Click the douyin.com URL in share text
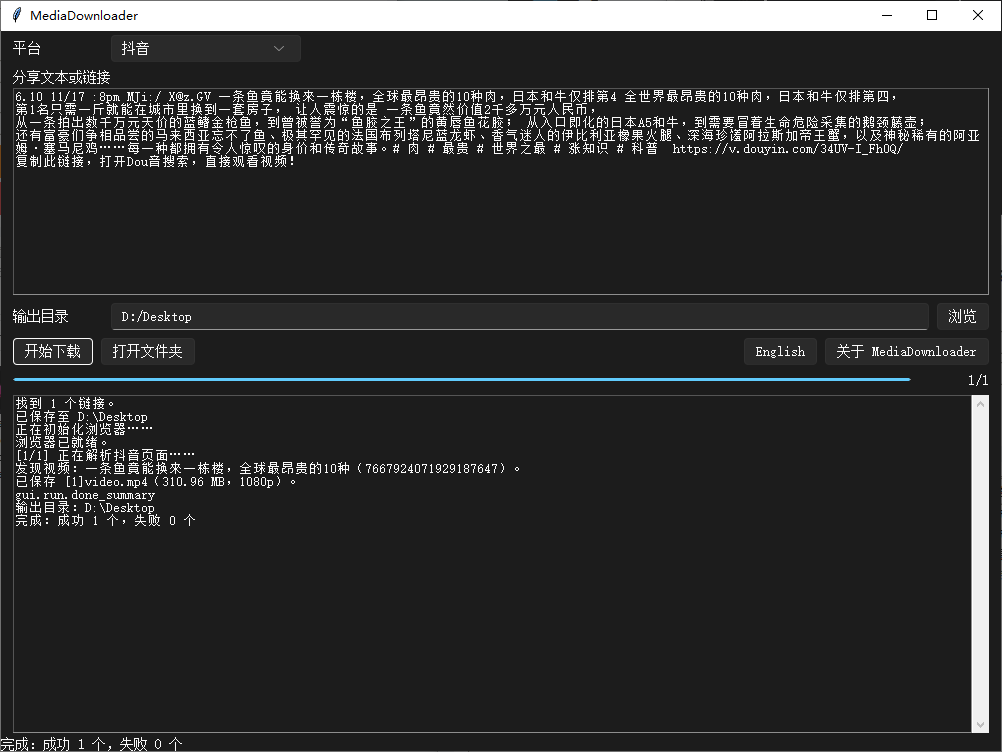 (x=787, y=149)
